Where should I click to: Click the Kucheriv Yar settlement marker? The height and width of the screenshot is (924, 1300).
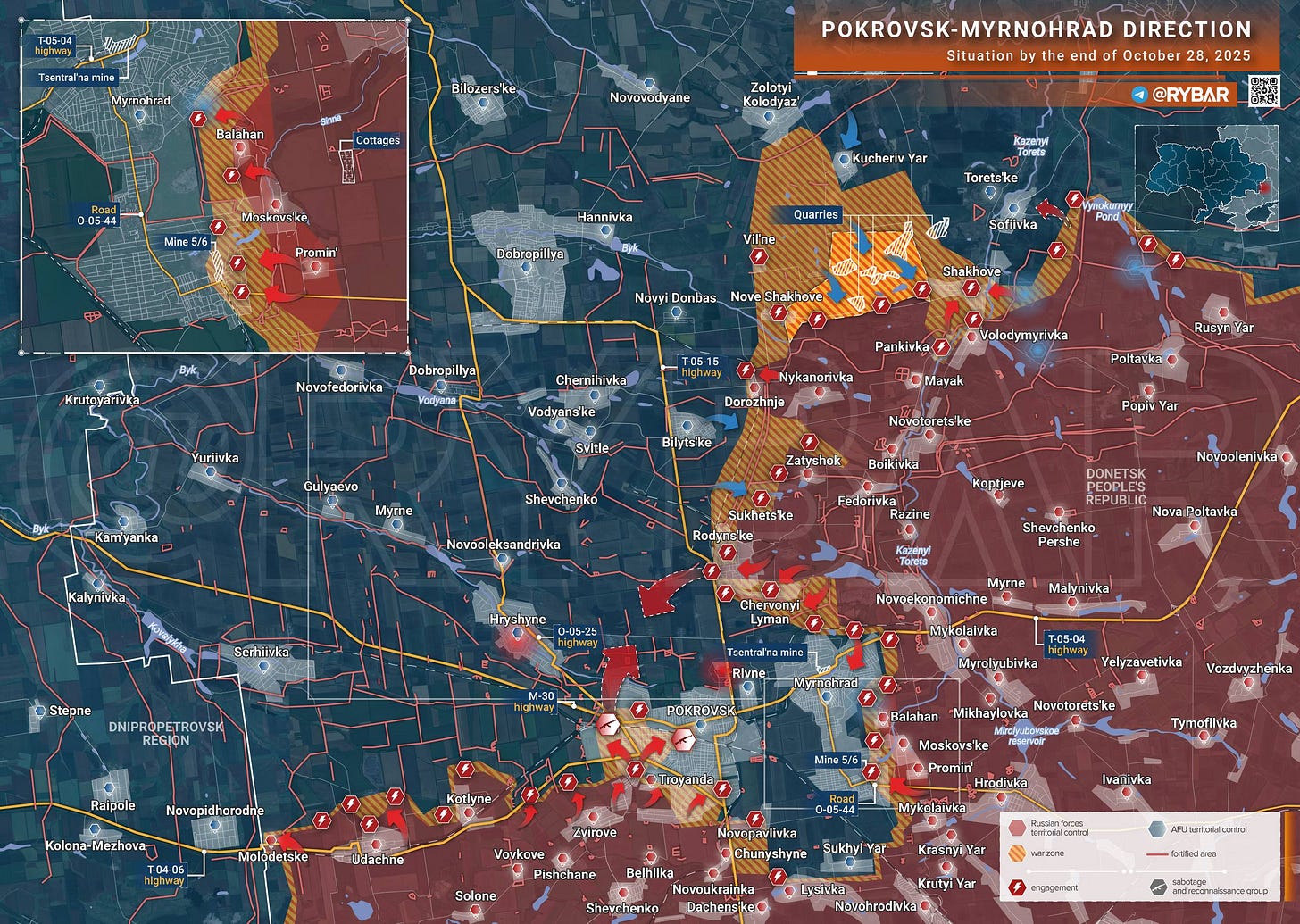click(844, 160)
